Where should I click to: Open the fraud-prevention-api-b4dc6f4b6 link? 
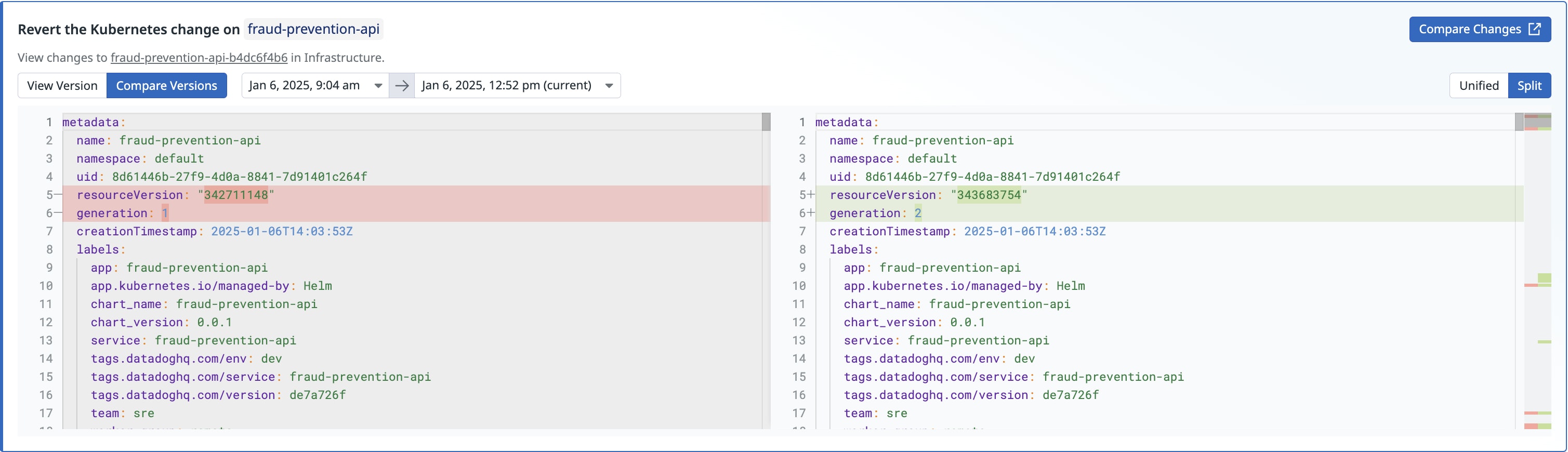point(199,58)
